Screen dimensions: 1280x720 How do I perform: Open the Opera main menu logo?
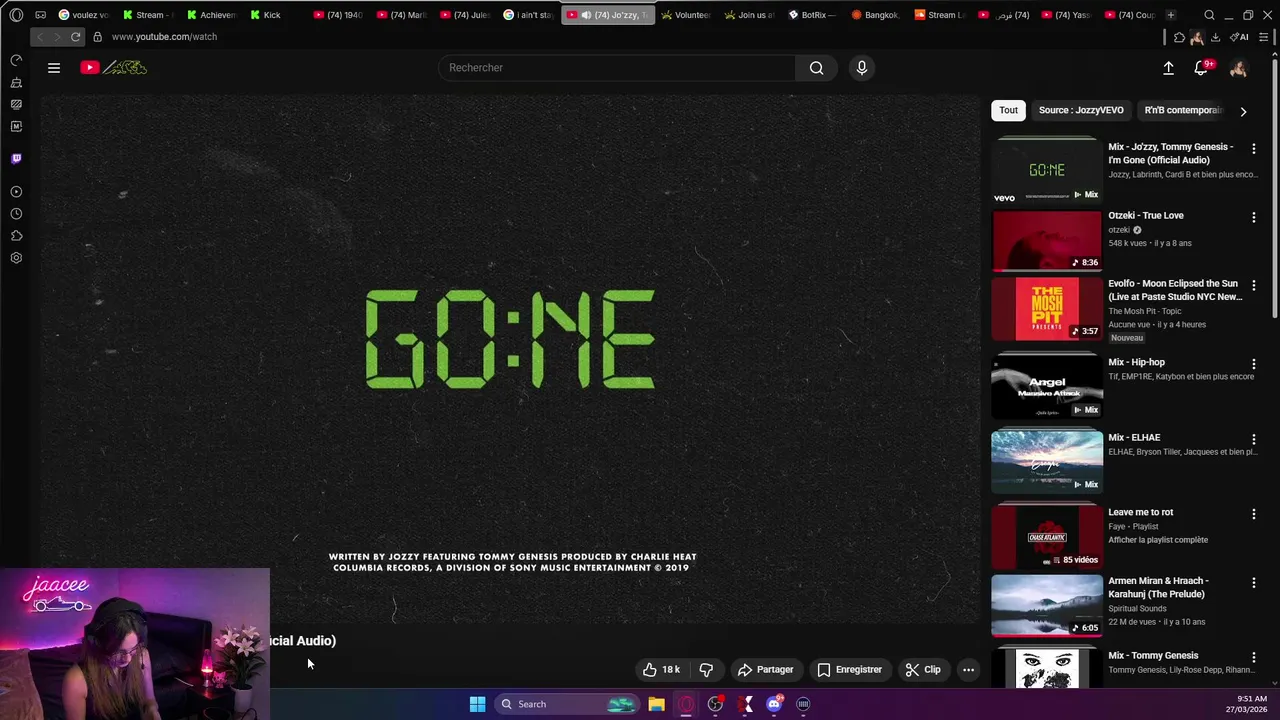pos(16,15)
